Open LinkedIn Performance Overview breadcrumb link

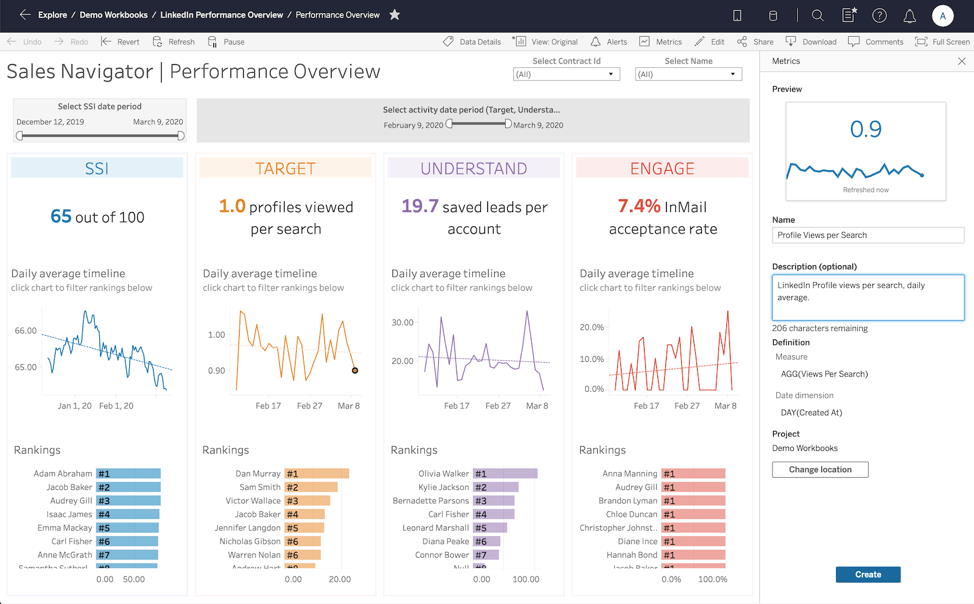click(222, 15)
